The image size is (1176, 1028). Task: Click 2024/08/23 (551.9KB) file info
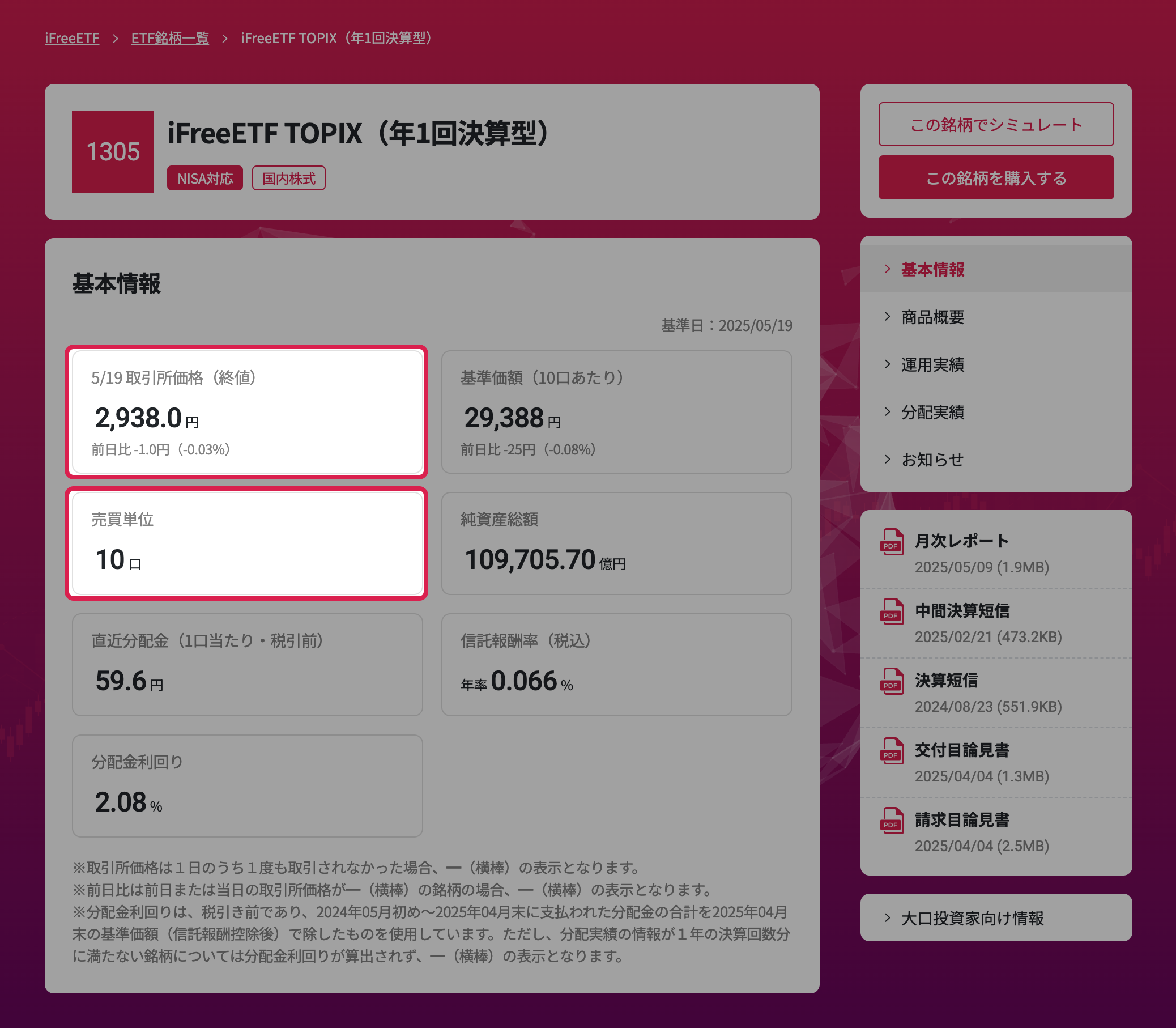(988, 707)
